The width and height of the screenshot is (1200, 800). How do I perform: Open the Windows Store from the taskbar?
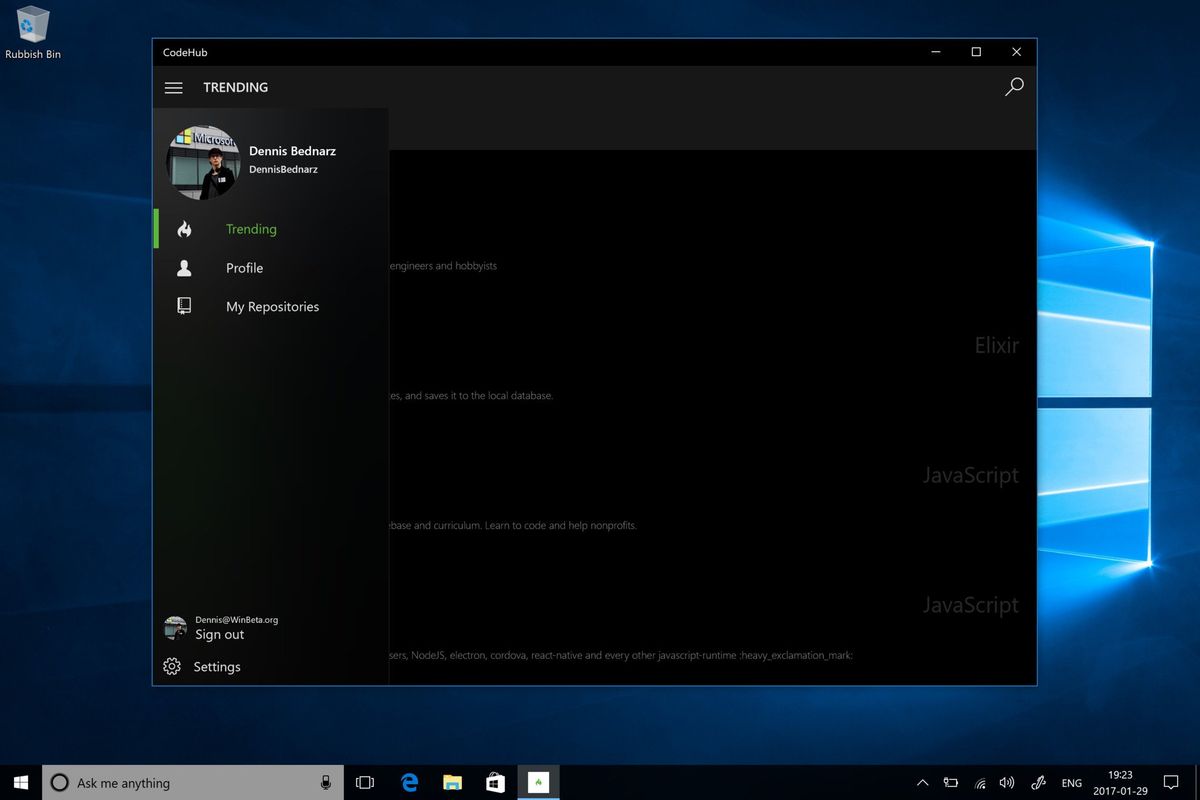(x=495, y=782)
